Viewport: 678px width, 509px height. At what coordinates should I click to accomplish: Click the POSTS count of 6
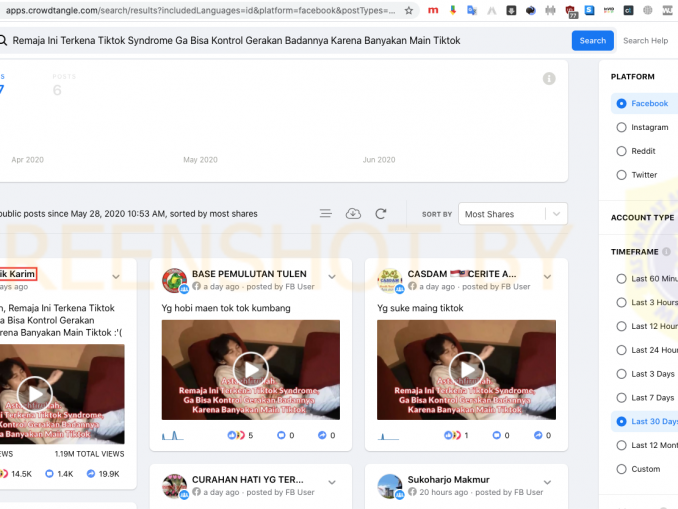pos(57,90)
